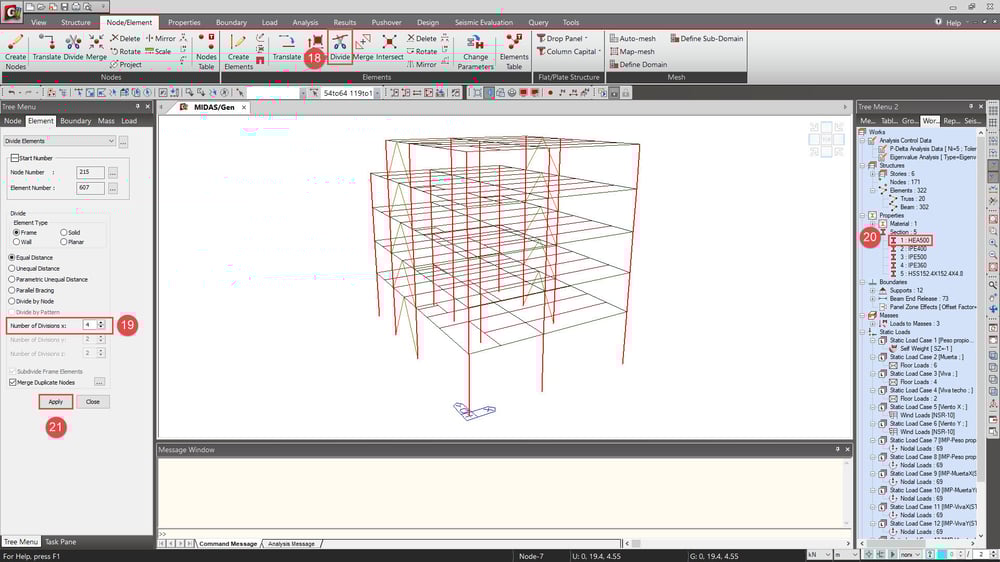The image size is (1000, 562).
Task: Click the Create Elements icon
Action: coord(238,51)
